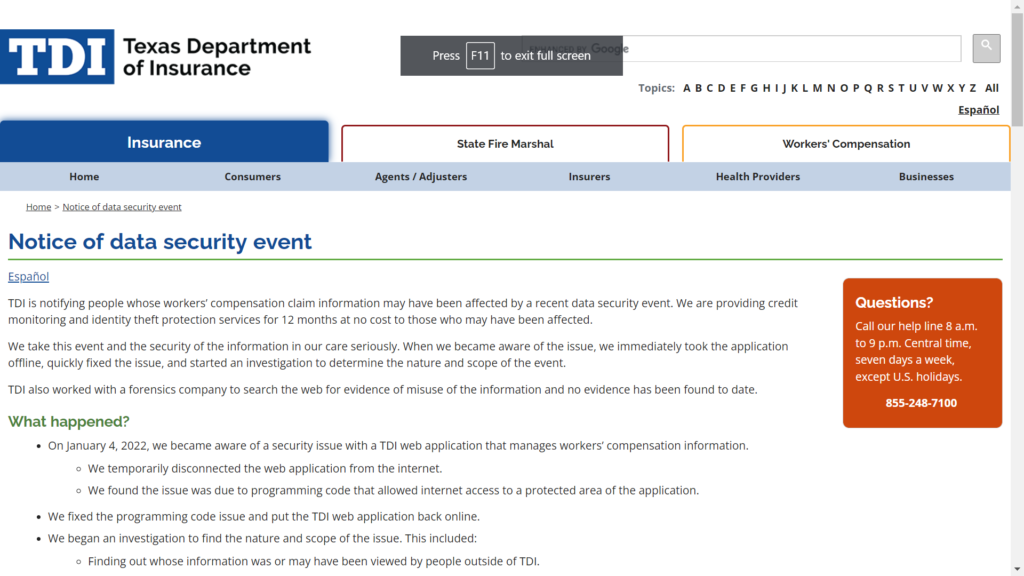Open topics letter B
Image resolution: width=1024 pixels, height=576 pixels.
point(698,88)
